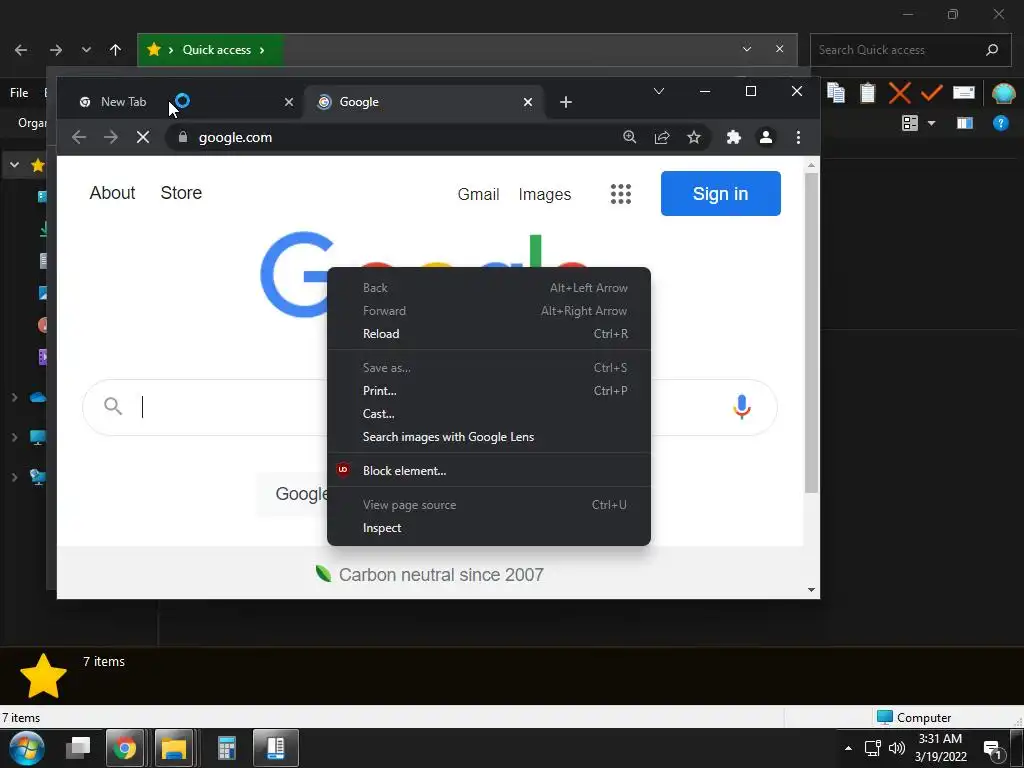This screenshot has height=768, width=1024.
Task: Click the scrollbar down arrow in Chrome
Action: (x=811, y=590)
